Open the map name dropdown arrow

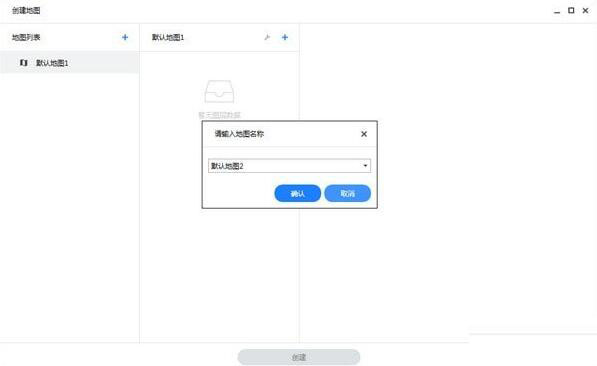tap(365, 166)
